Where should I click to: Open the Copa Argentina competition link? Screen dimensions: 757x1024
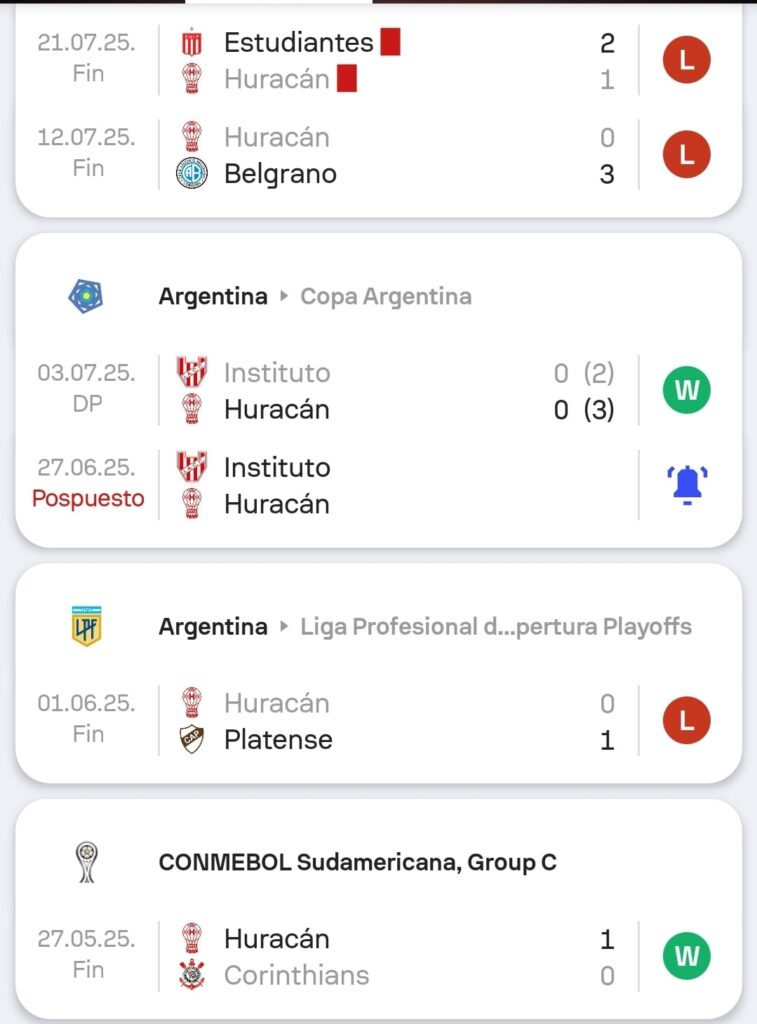coord(386,296)
